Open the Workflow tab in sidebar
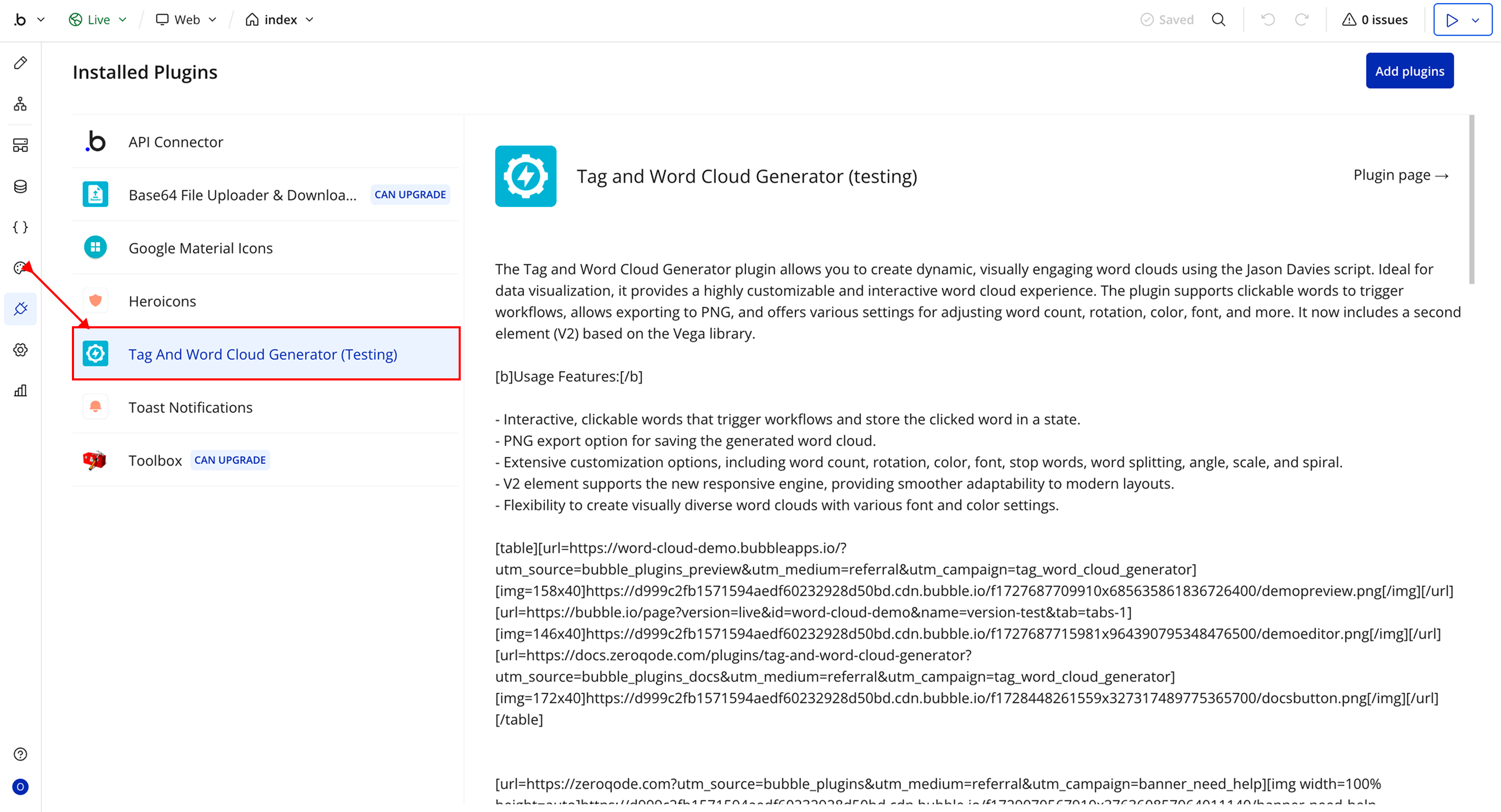Viewport: 1501px width, 812px height. coord(20,104)
